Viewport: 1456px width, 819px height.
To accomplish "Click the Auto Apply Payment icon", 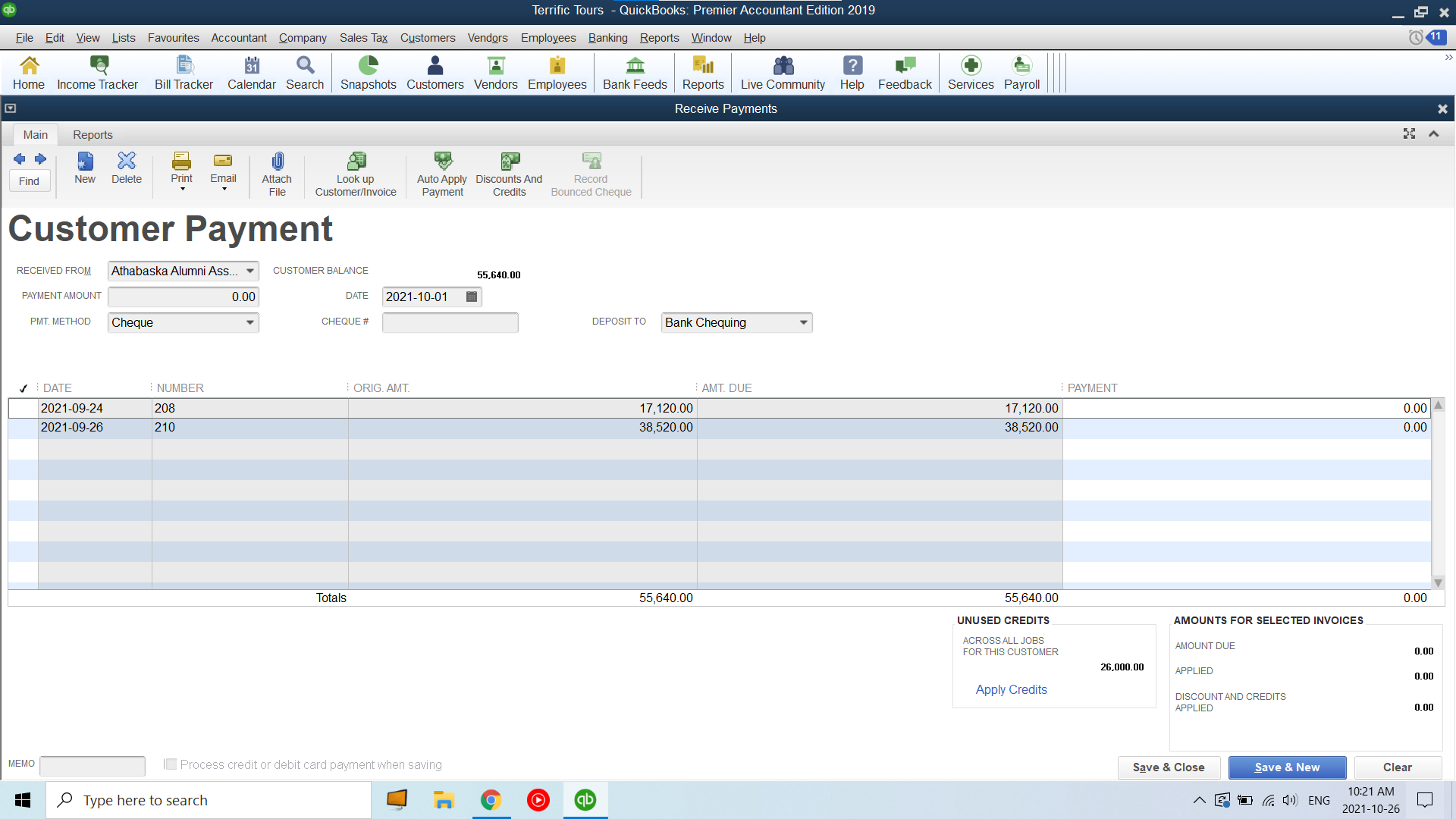I will click(x=441, y=173).
